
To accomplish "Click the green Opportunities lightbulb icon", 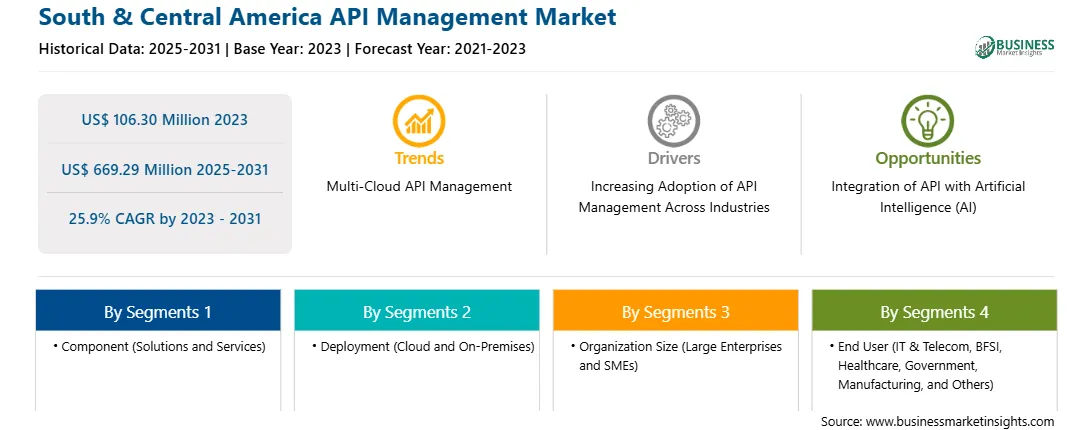I will (x=928, y=121).
